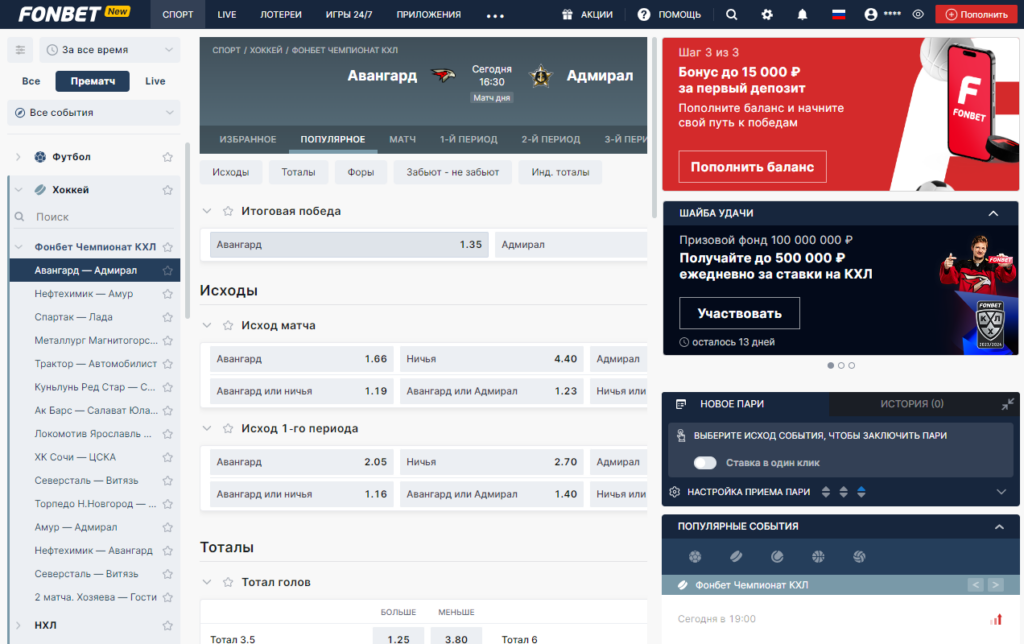Open sidebar filter settings icon
The image size is (1024, 644).
point(20,50)
